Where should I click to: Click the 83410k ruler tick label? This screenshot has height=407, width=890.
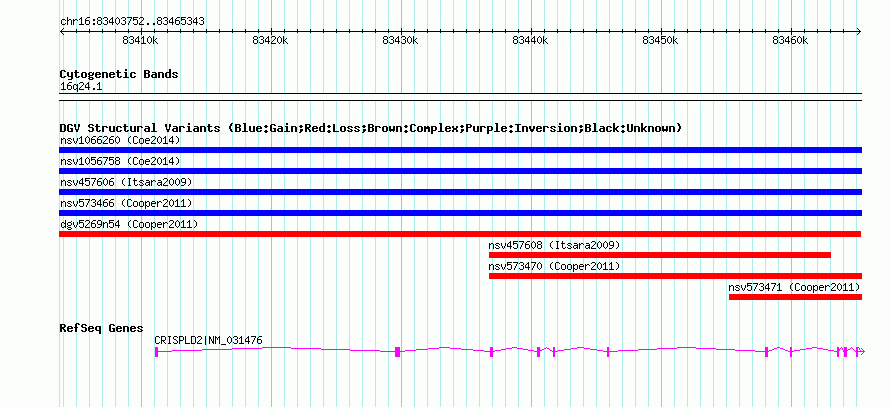pos(140,40)
